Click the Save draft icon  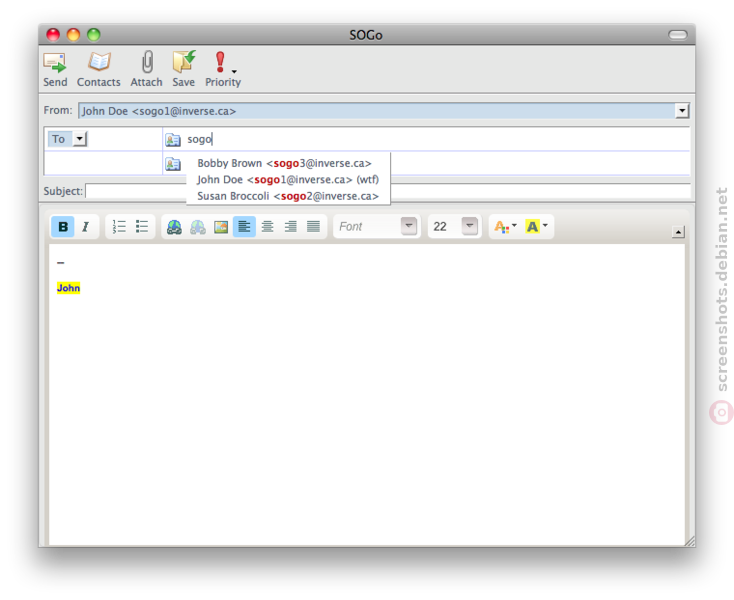point(184,70)
